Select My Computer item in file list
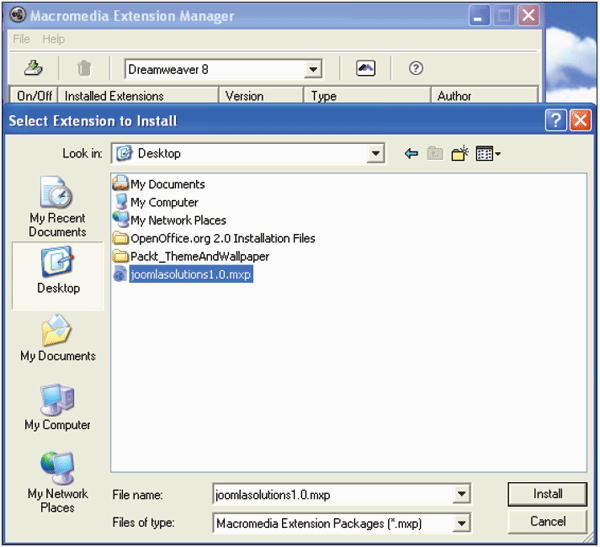The height and width of the screenshot is (547, 600). point(156,202)
